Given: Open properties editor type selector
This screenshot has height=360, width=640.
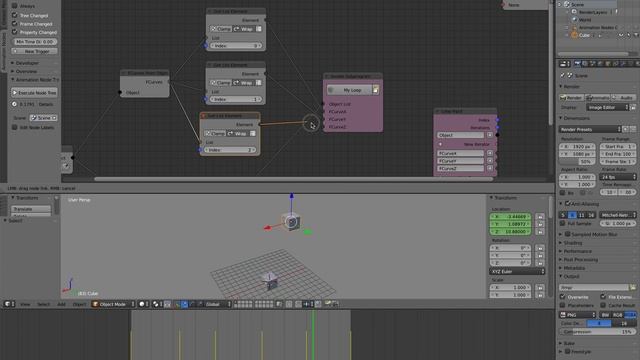Looking at the screenshot, I should 564,64.
